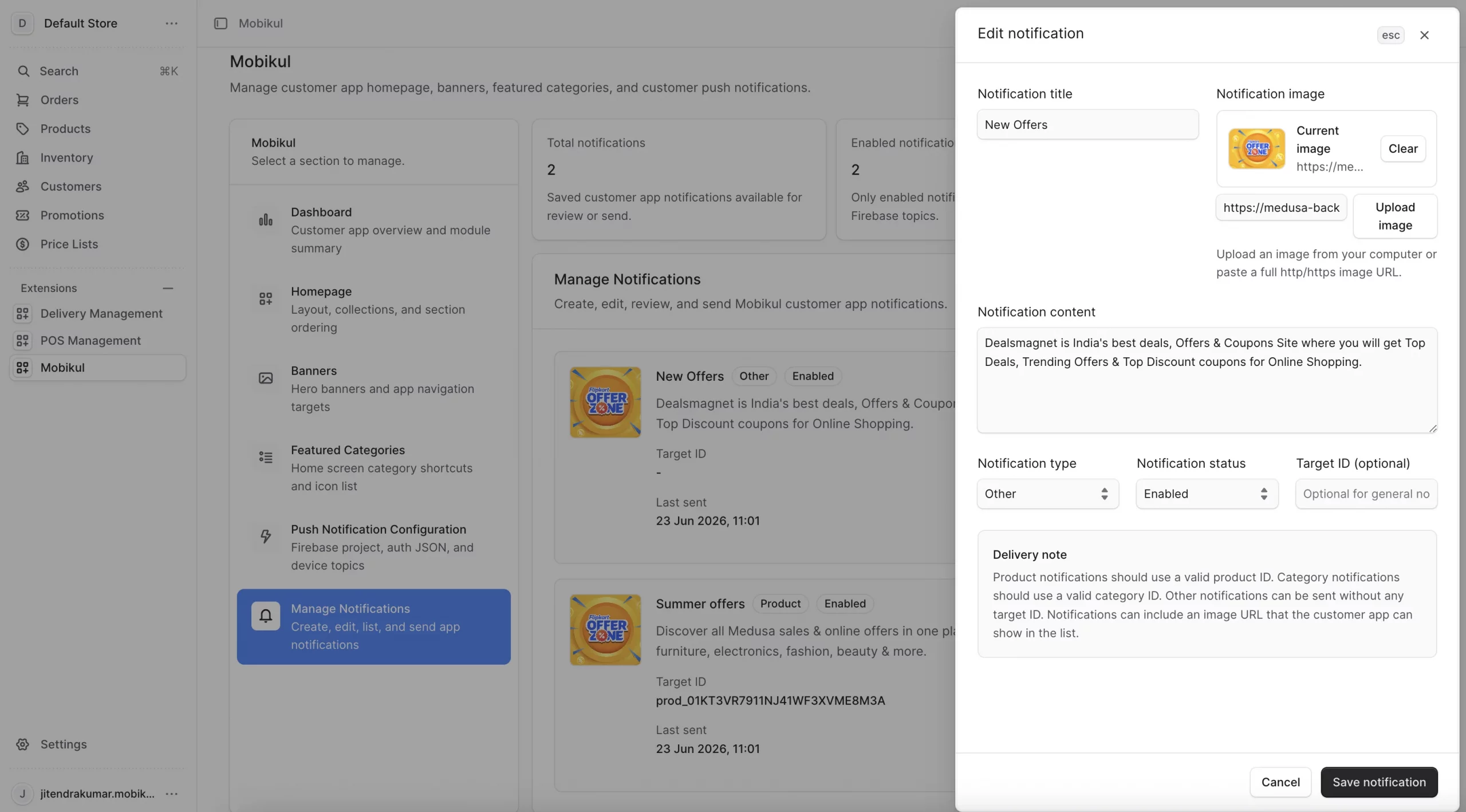Open Dashboard section in Mobikul menu
Screen dimensions: 1466x812
(373, 230)
